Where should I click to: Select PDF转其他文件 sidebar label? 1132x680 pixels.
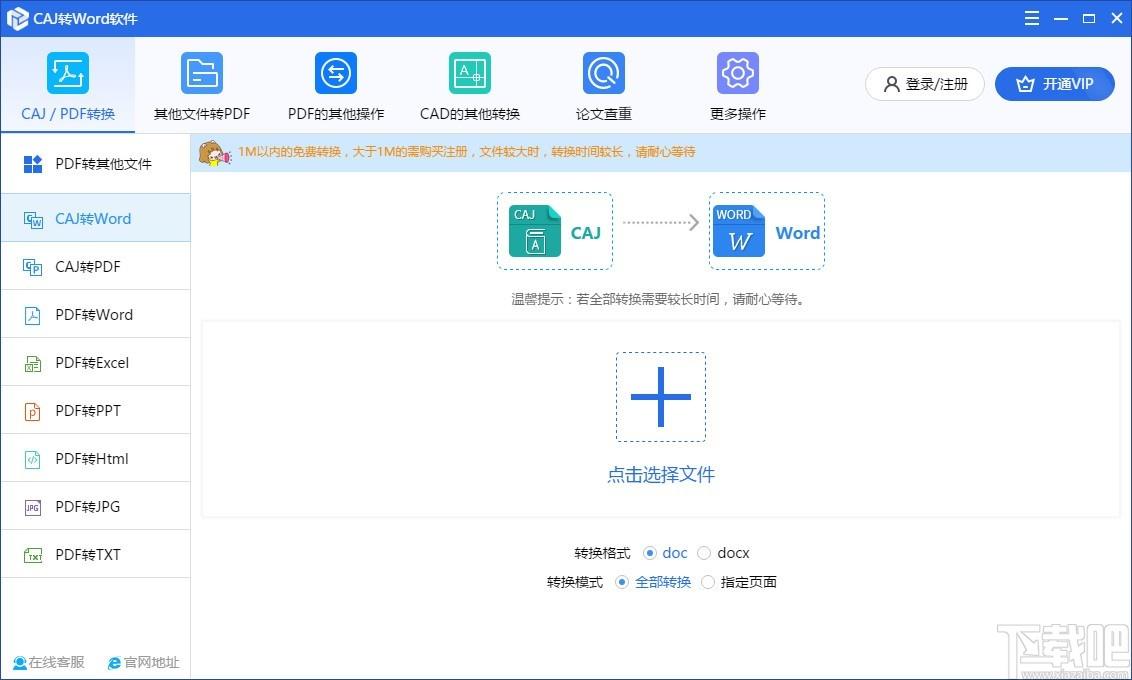(x=103, y=165)
